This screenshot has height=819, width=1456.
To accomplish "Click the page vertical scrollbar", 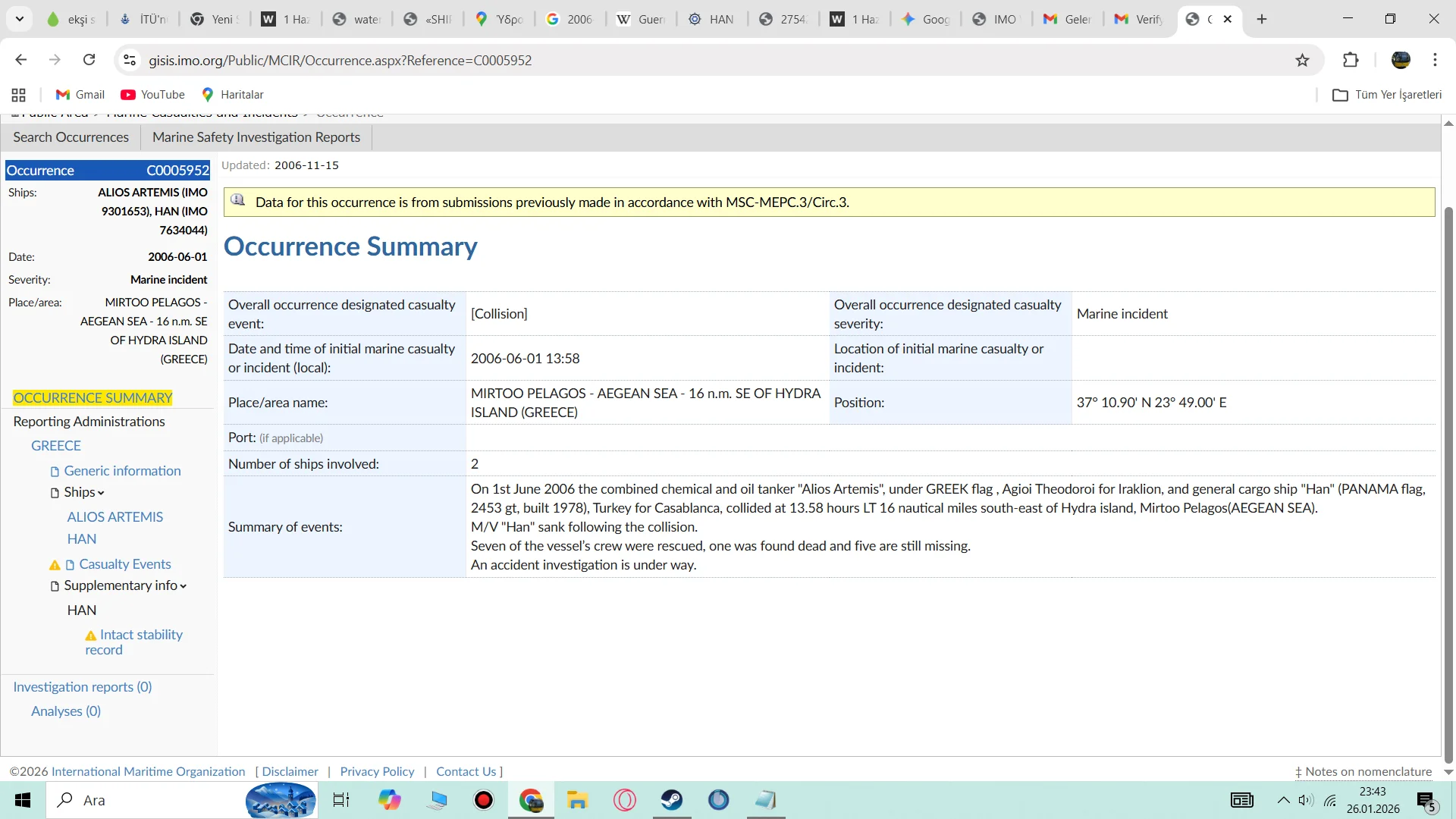I will pos(1448,485).
